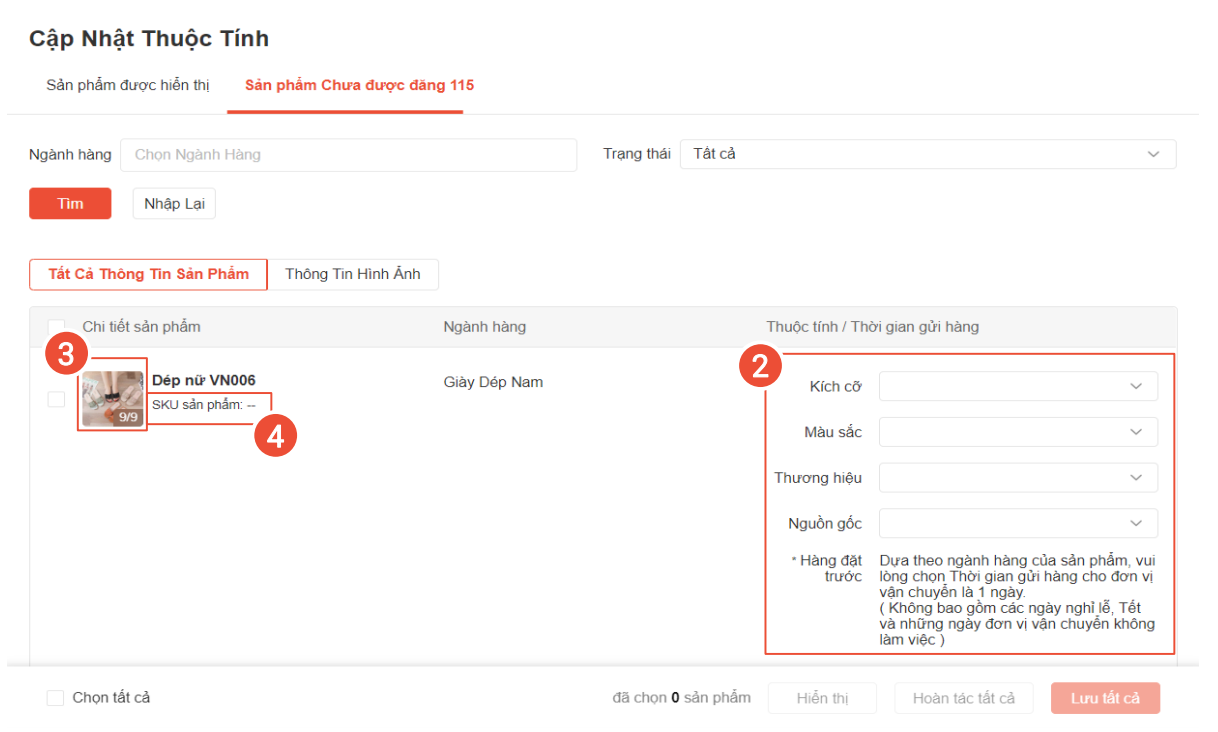Screen dimensions: 1218x732
Task: Open the Thông Tin Hình Ảnh tab
Action: [352, 274]
